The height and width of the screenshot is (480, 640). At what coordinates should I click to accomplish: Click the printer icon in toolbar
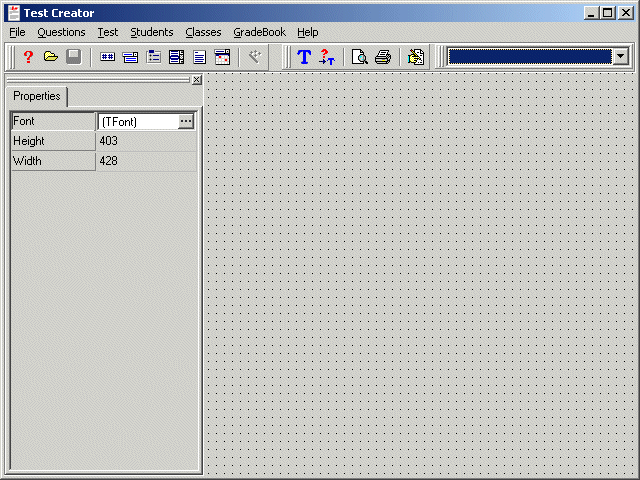tap(382, 57)
